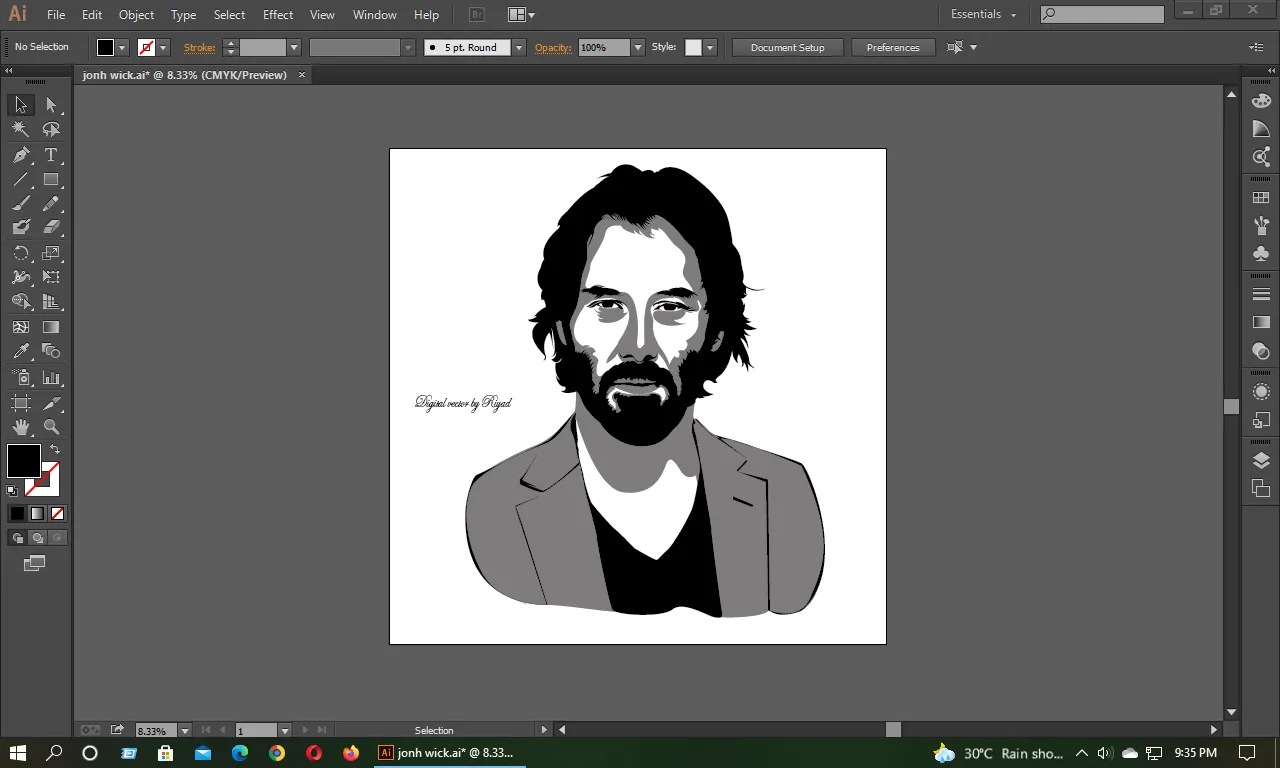Open the Type menu
1280x768 pixels.
pyautogui.click(x=183, y=15)
